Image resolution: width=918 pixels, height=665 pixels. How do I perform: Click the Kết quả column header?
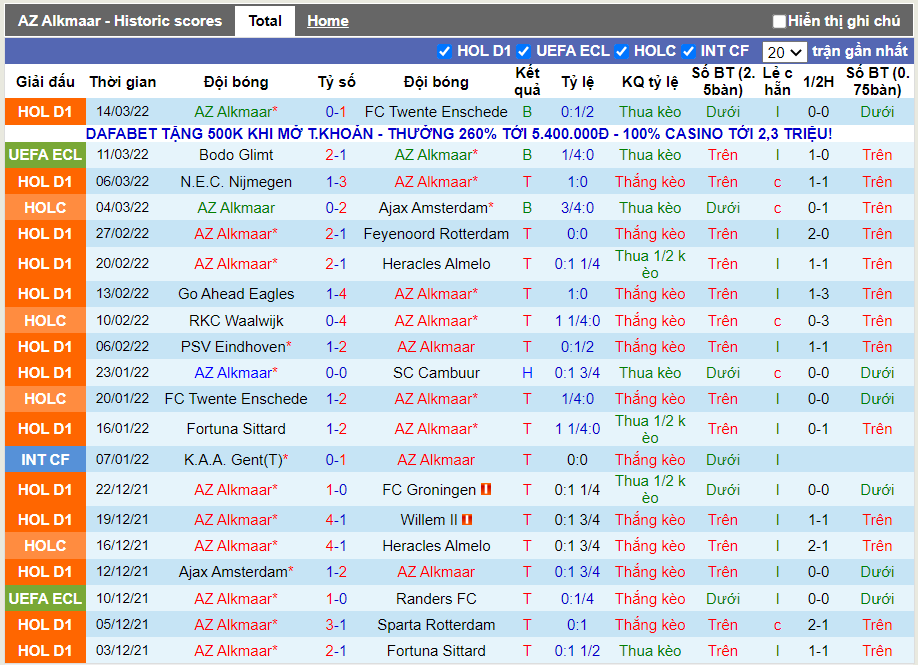click(527, 81)
